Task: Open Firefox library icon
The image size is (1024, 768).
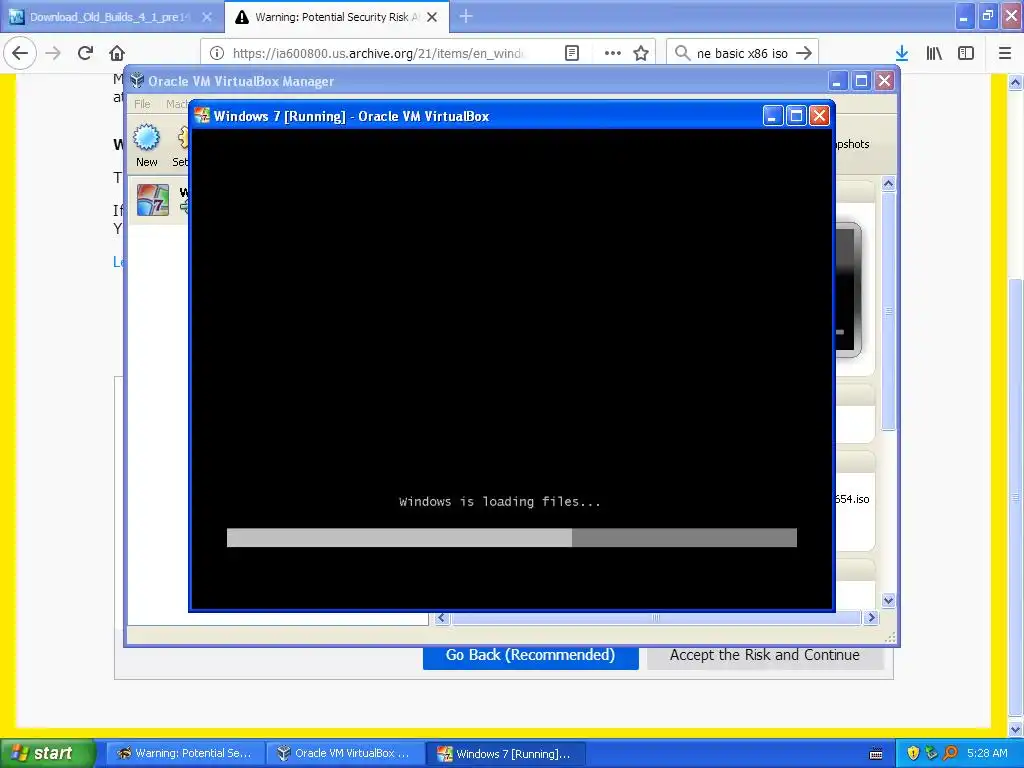Action: coord(934,53)
